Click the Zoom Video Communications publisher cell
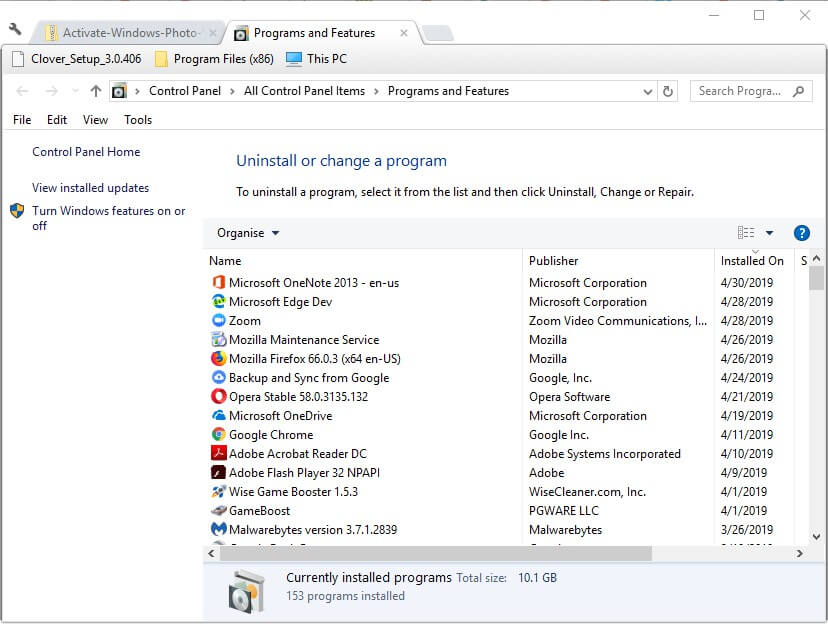The image size is (828, 624). [x=618, y=321]
